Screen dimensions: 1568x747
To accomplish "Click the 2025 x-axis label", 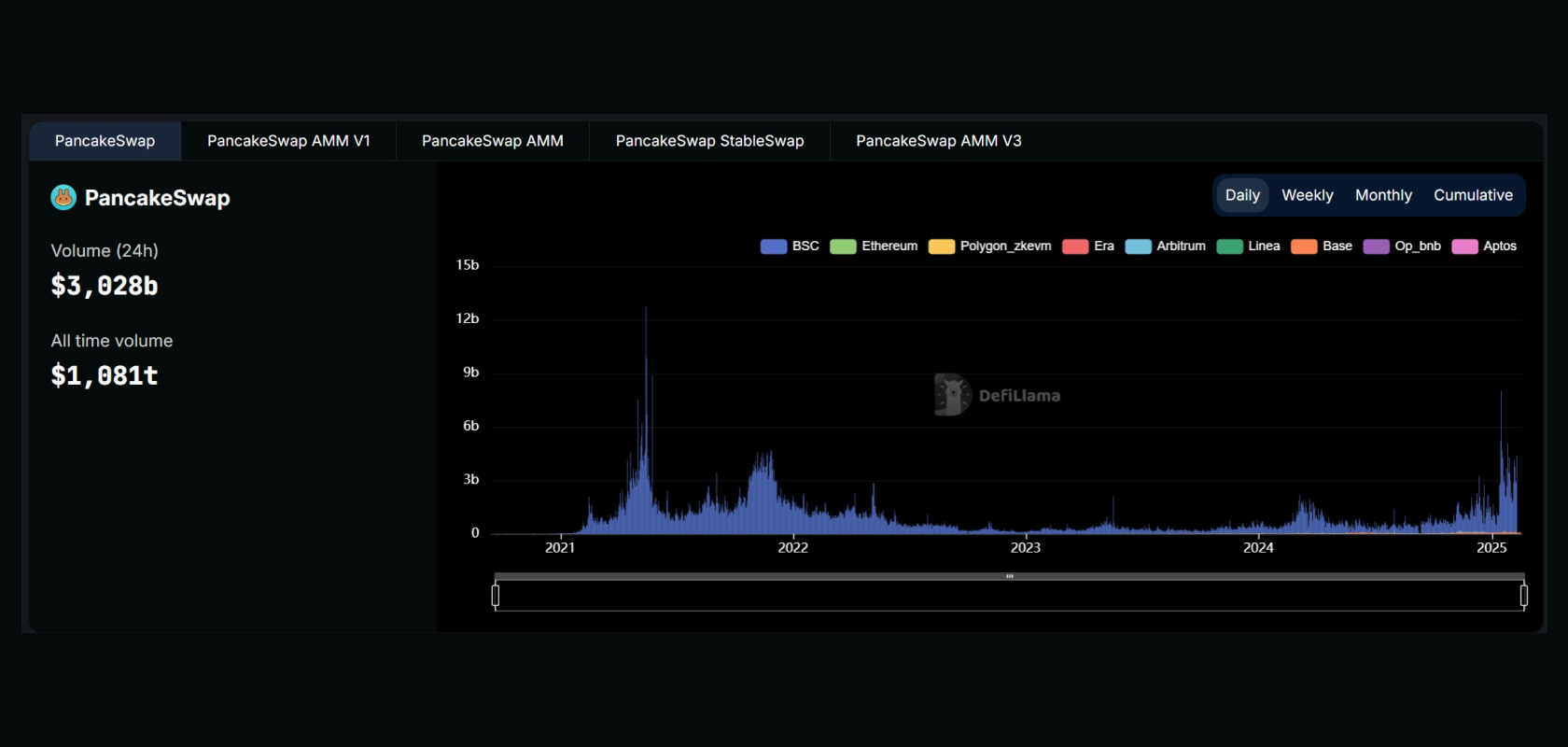I will (1491, 548).
